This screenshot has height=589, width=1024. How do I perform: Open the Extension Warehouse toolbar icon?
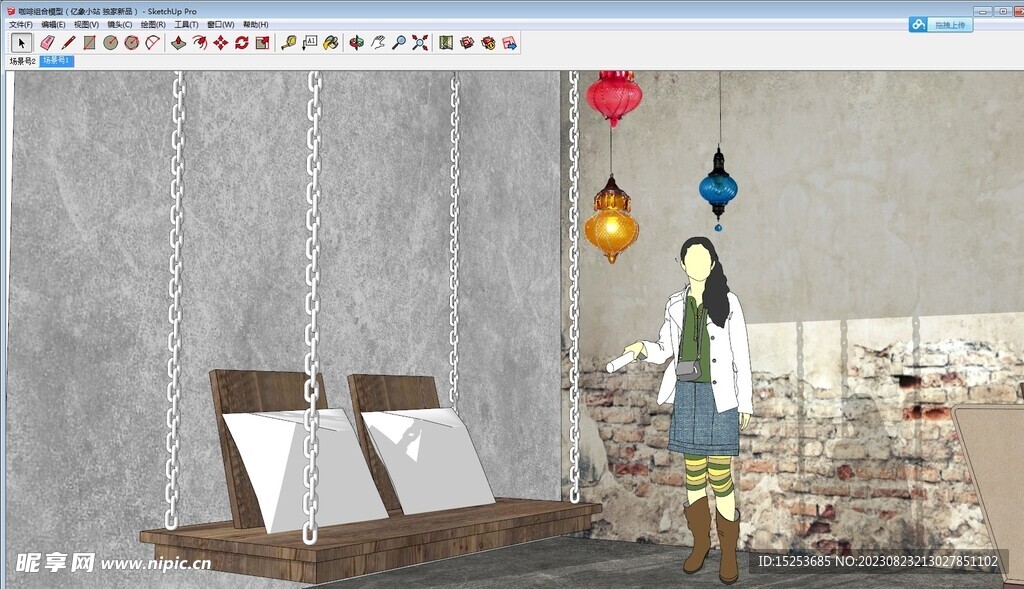pos(488,43)
